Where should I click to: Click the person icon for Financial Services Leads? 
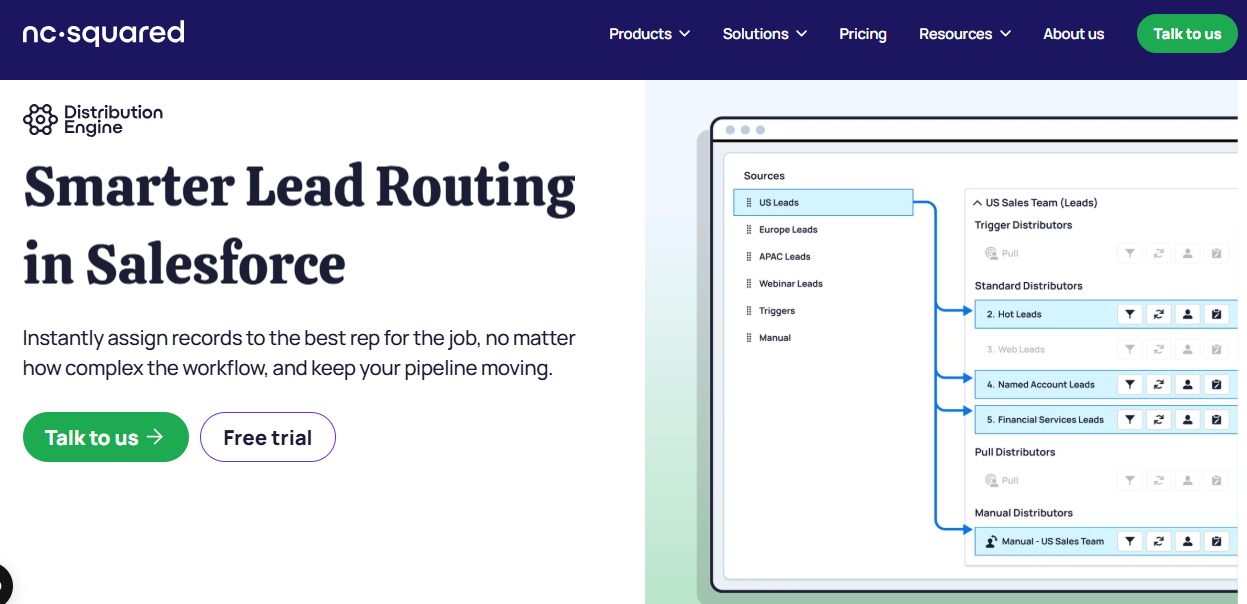(1188, 420)
